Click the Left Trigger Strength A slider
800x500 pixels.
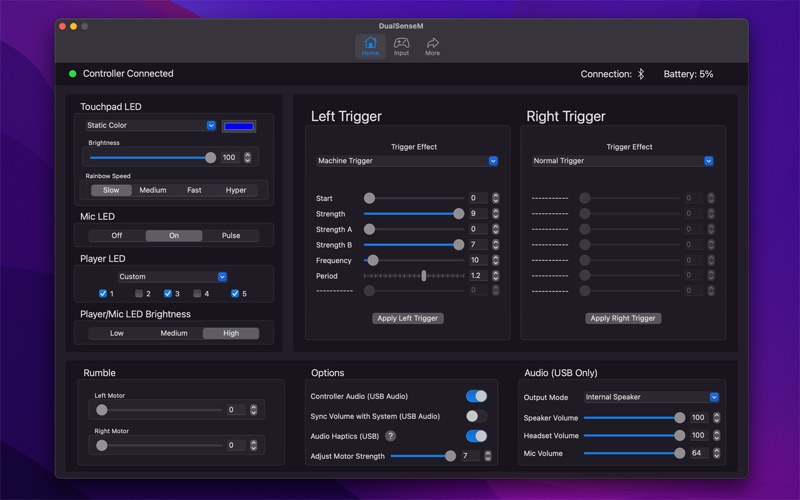coord(414,229)
